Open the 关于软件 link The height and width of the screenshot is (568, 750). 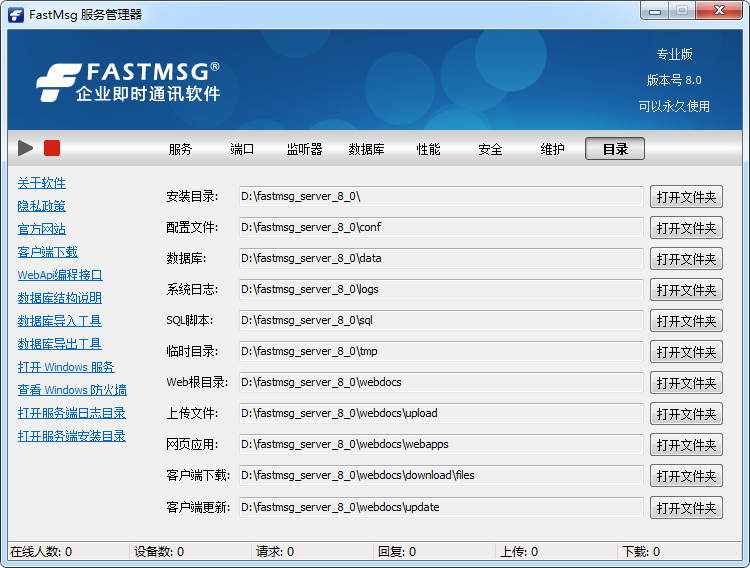point(42,183)
